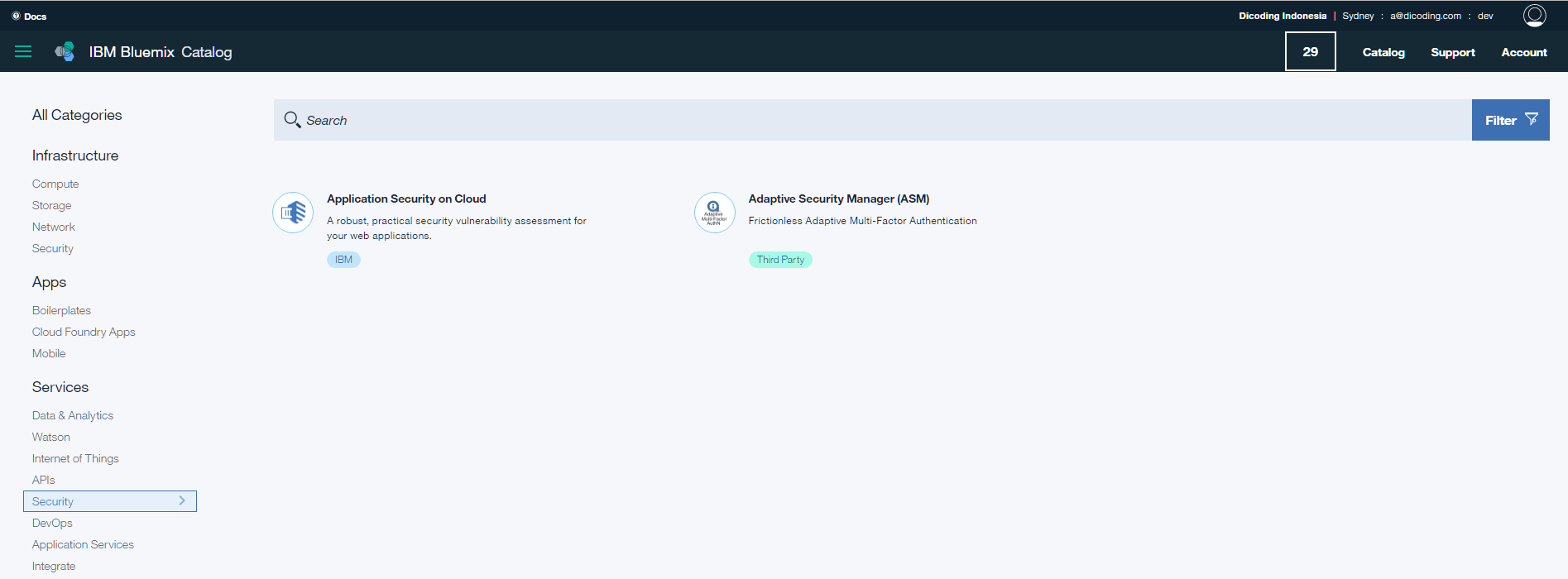Open the Docs link icon
This screenshot has width=1568, height=579.
(16, 16)
